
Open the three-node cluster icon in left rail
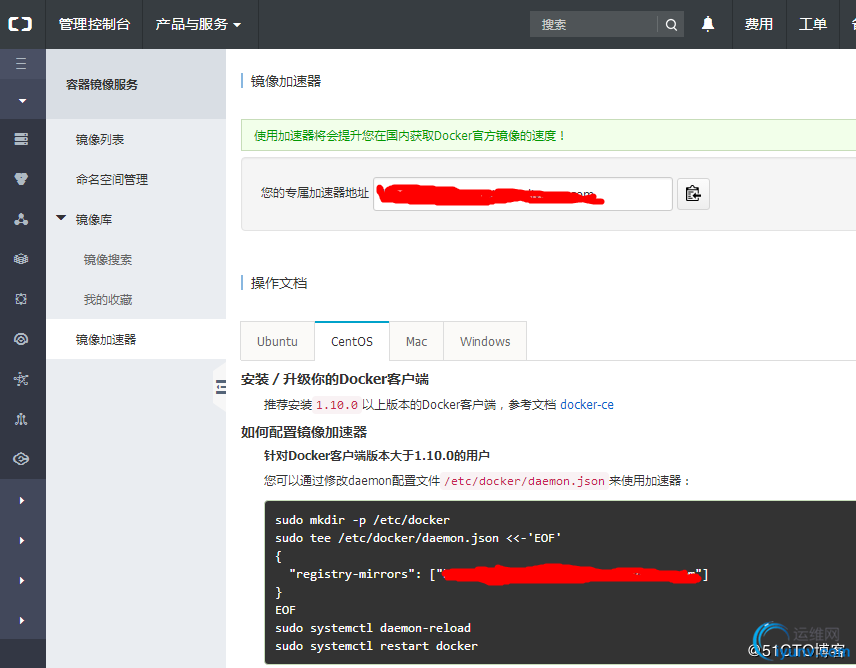(x=21, y=219)
